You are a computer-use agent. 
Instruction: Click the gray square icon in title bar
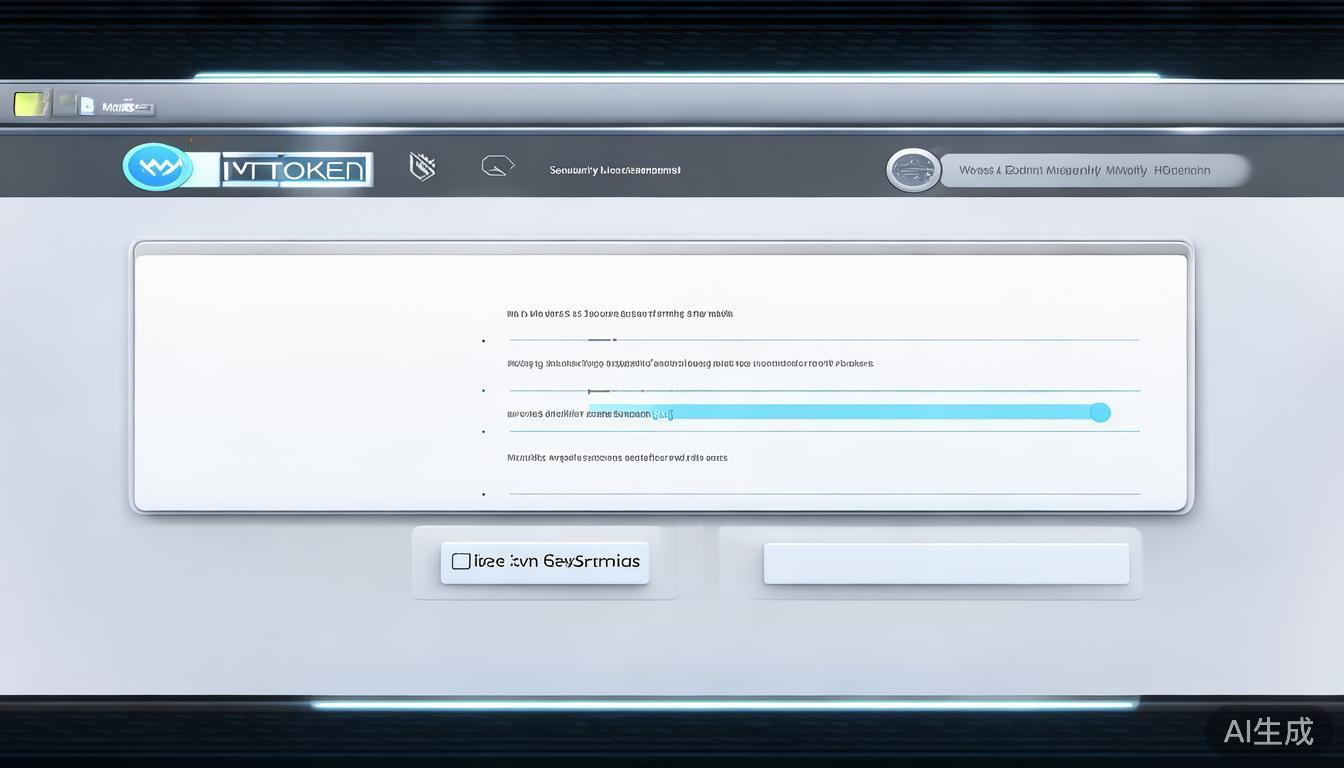click(x=65, y=104)
